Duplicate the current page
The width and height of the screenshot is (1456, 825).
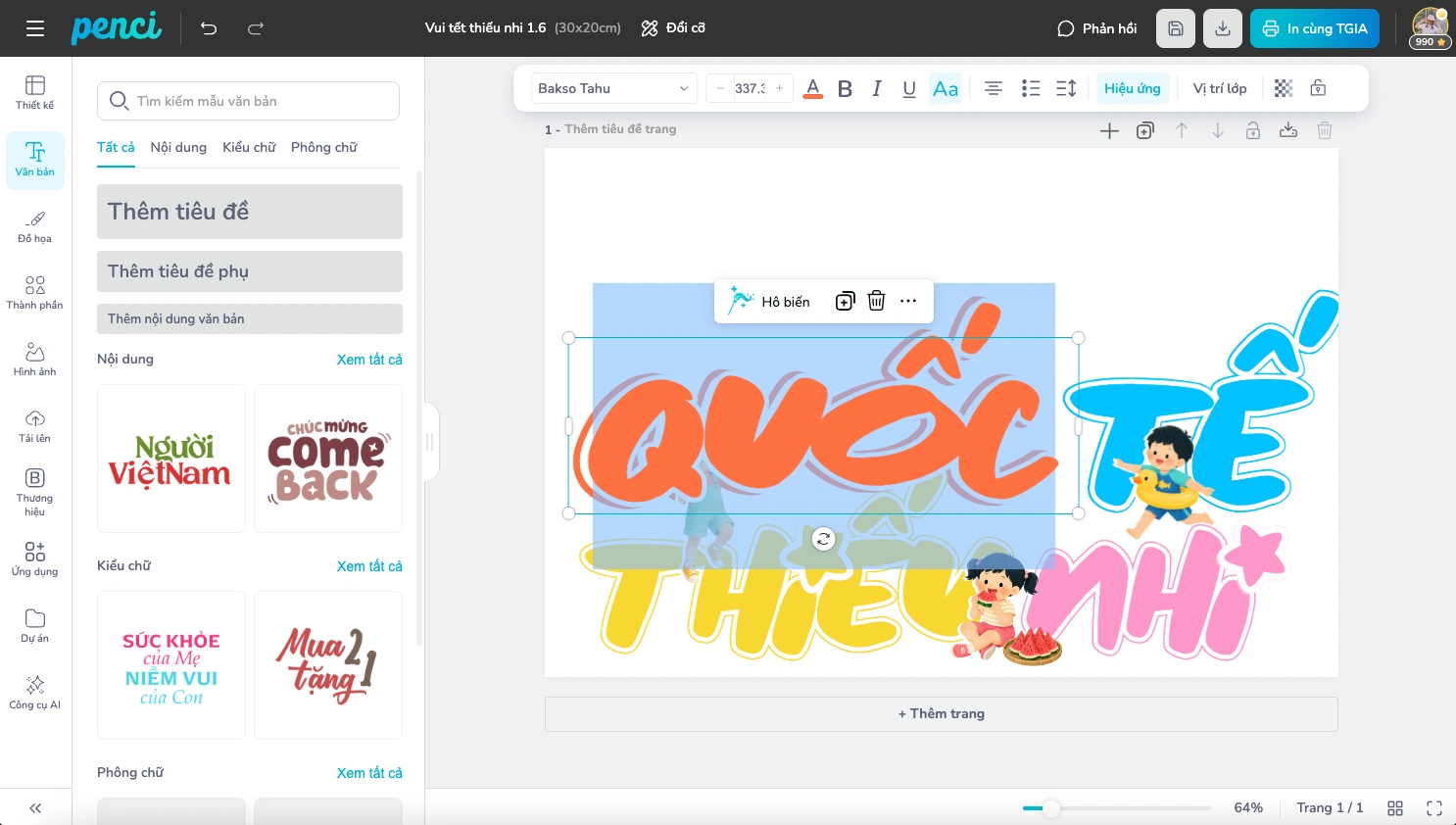(1145, 131)
